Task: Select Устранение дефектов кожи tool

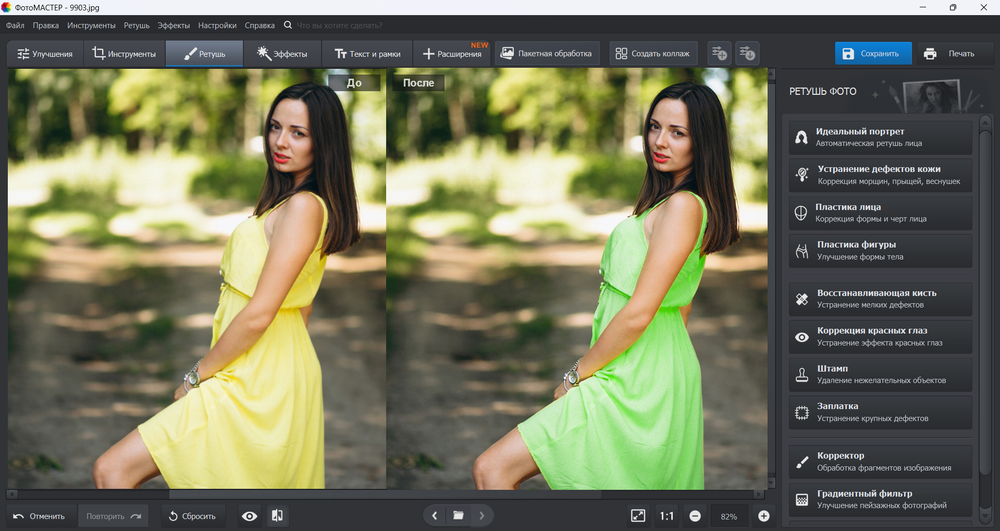Action: (880, 175)
